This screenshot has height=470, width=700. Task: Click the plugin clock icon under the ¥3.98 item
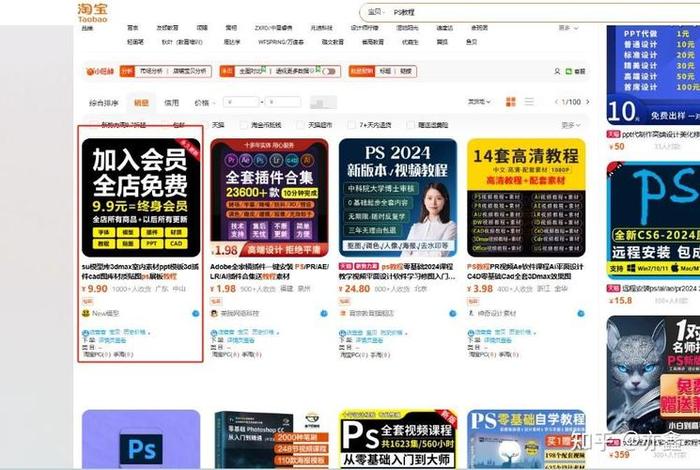coord(471,333)
